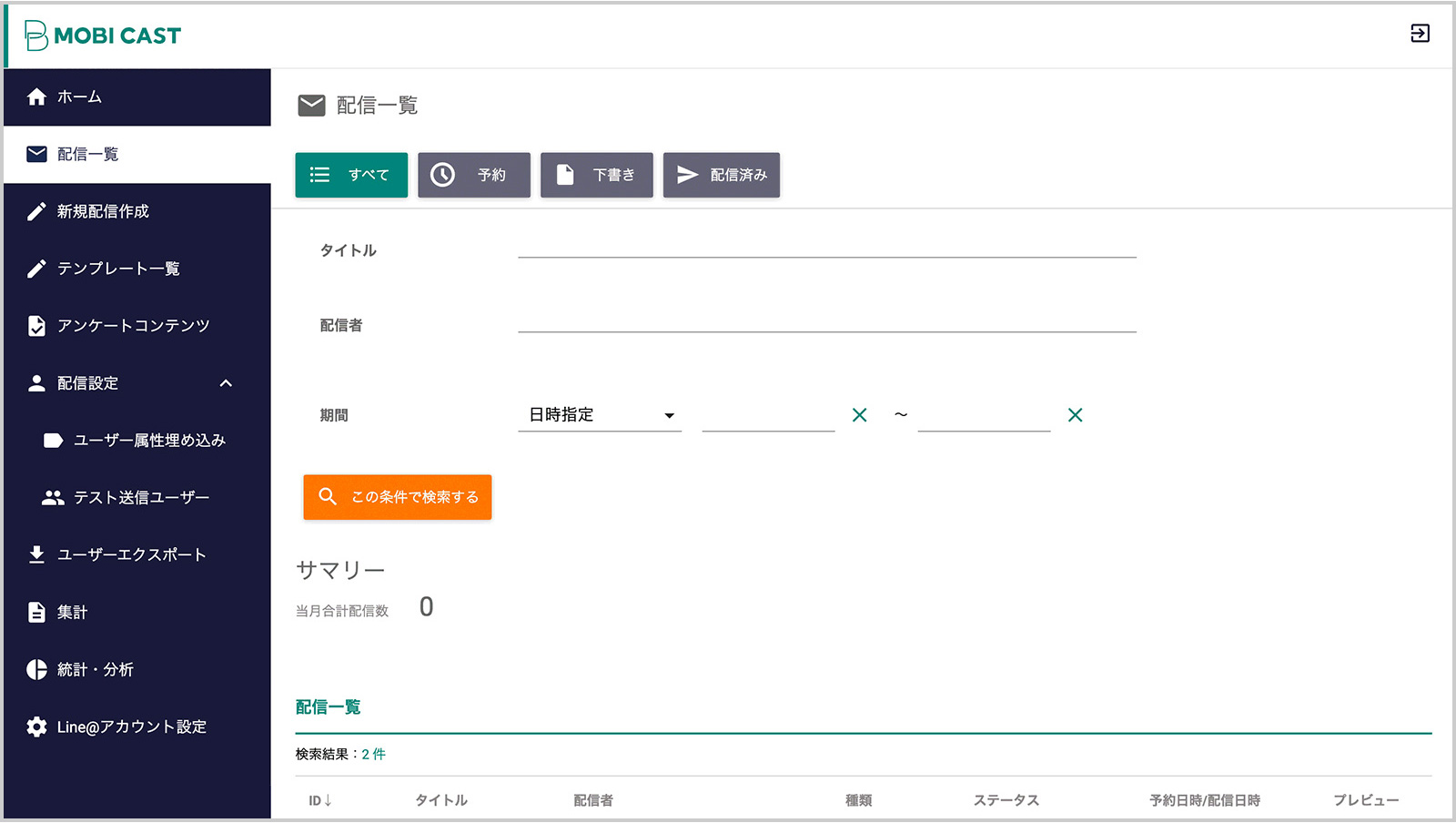Open アンケートコンテンツ menu
The image size is (1456, 823).
(137, 326)
